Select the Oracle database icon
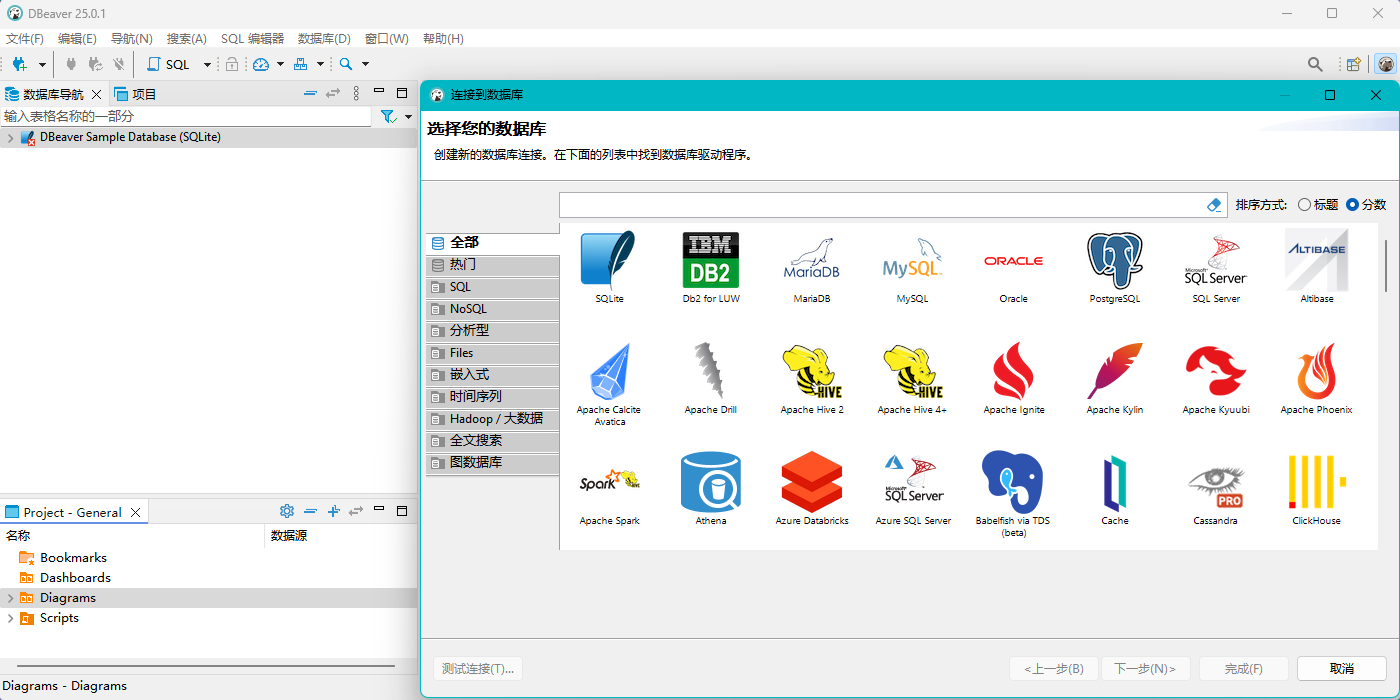Screen dimensions: 1400x700 [1013, 262]
